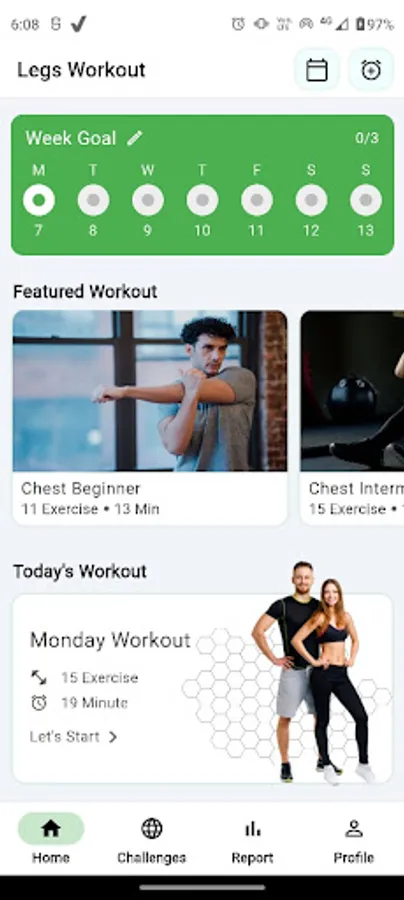Open the calendar icon in header
The height and width of the screenshot is (900, 404).
(317, 70)
